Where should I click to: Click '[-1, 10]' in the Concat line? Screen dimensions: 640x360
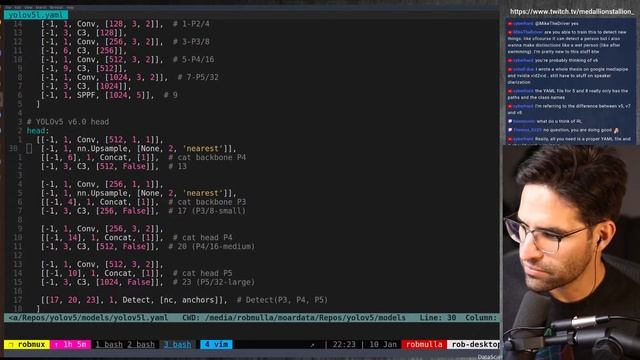pos(63,273)
